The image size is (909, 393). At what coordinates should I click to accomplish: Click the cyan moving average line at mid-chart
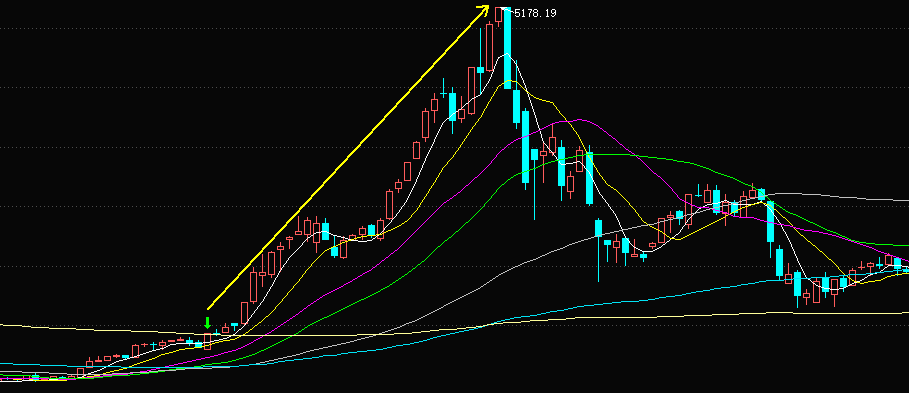pos(522,316)
